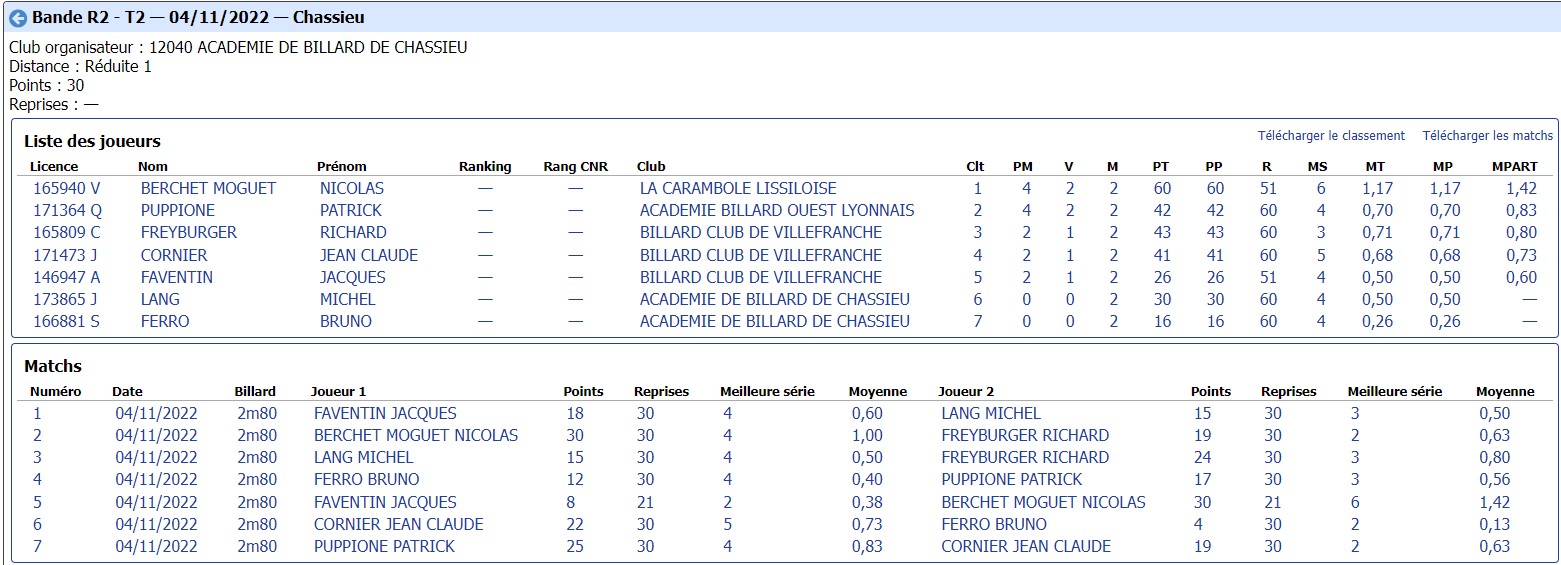Select licence 165940 V
Image resolution: width=1561 pixels, height=565 pixels.
pyautogui.click(x=66, y=188)
